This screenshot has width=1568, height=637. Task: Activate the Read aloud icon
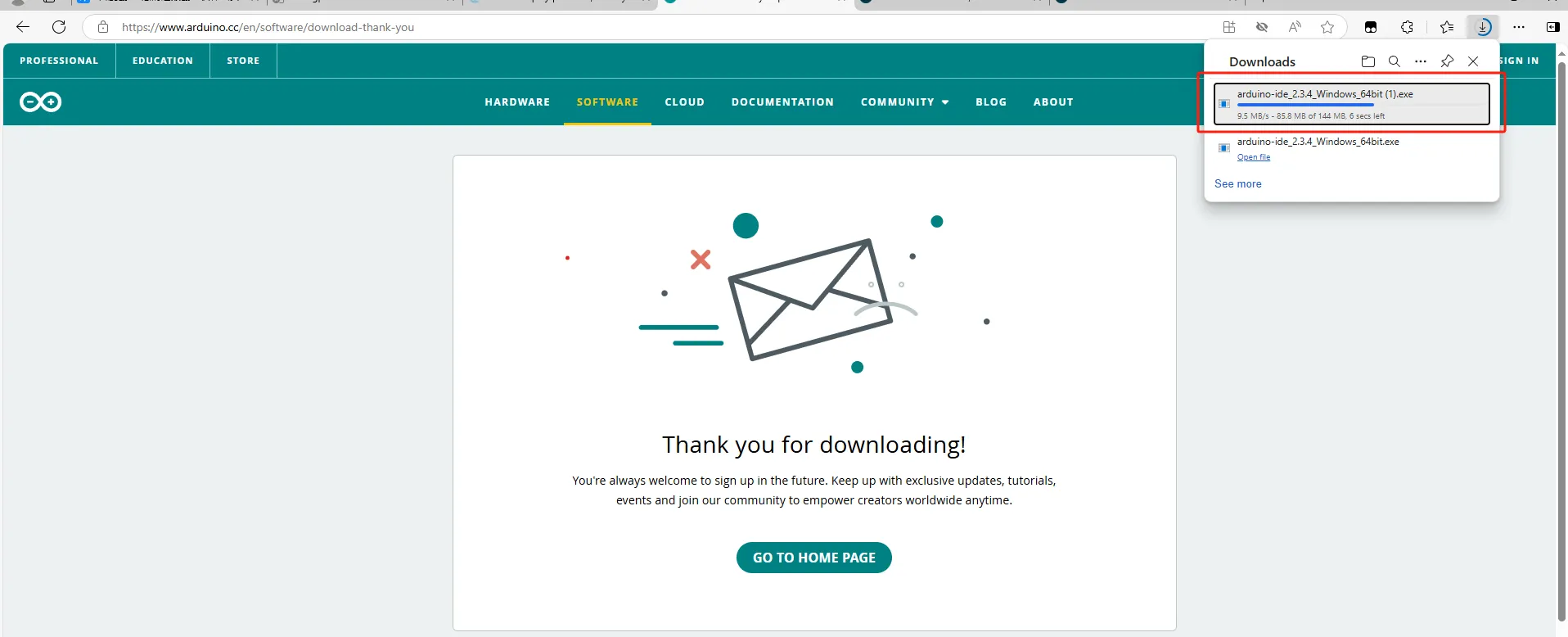(x=1295, y=27)
